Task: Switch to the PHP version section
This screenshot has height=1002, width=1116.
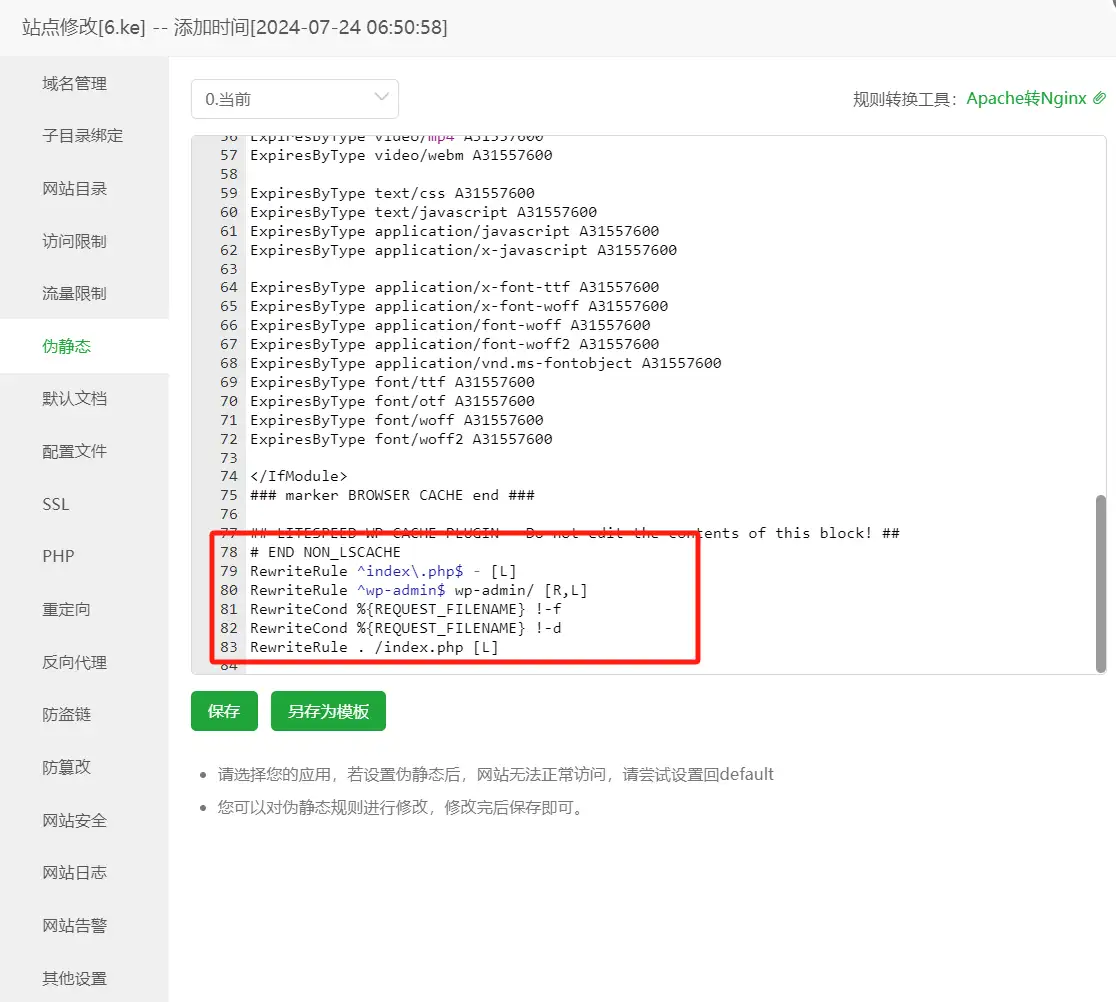Action: pyautogui.click(x=57, y=556)
